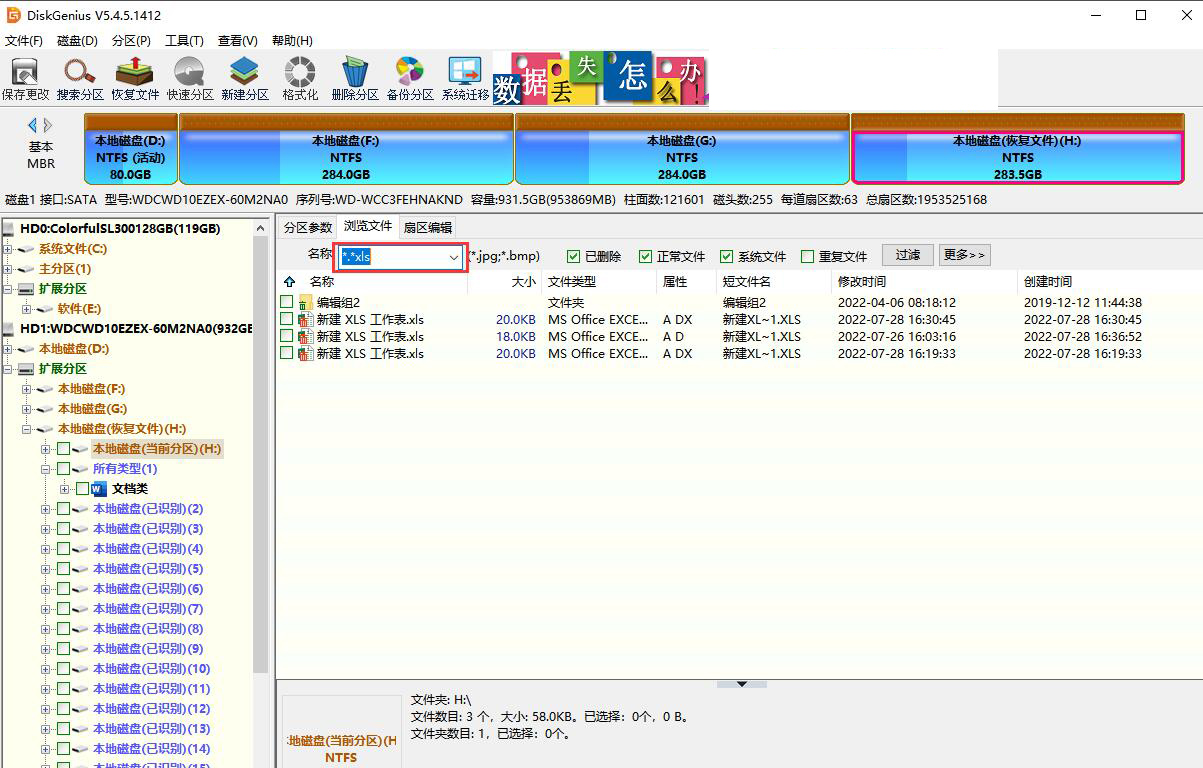This screenshot has height=768, width=1203.
Task: Click the up-directory arrow in the file list header
Action: [290, 282]
